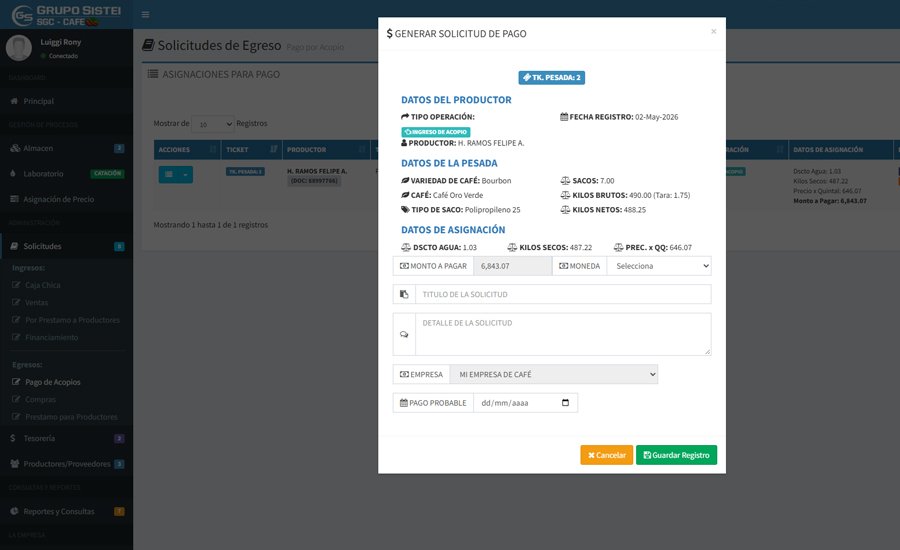Click the Monto a Pagar field
Screen dimensions: 900x550
click(513, 266)
